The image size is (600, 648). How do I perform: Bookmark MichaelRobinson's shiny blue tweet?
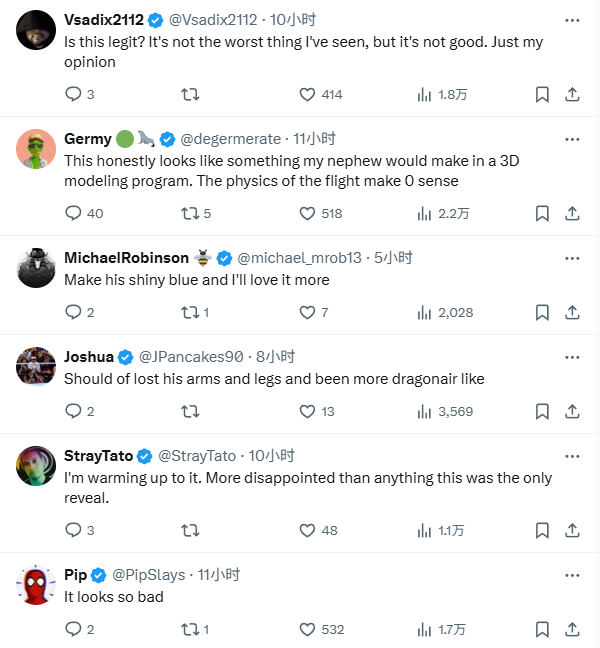pyautogui.click(x=541, y=312)
